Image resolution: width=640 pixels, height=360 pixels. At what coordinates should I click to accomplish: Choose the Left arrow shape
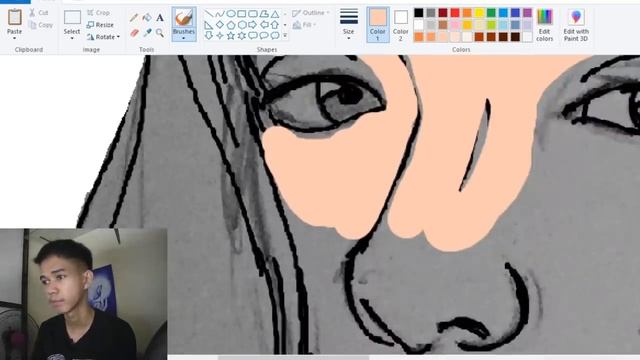pos(264,25)
